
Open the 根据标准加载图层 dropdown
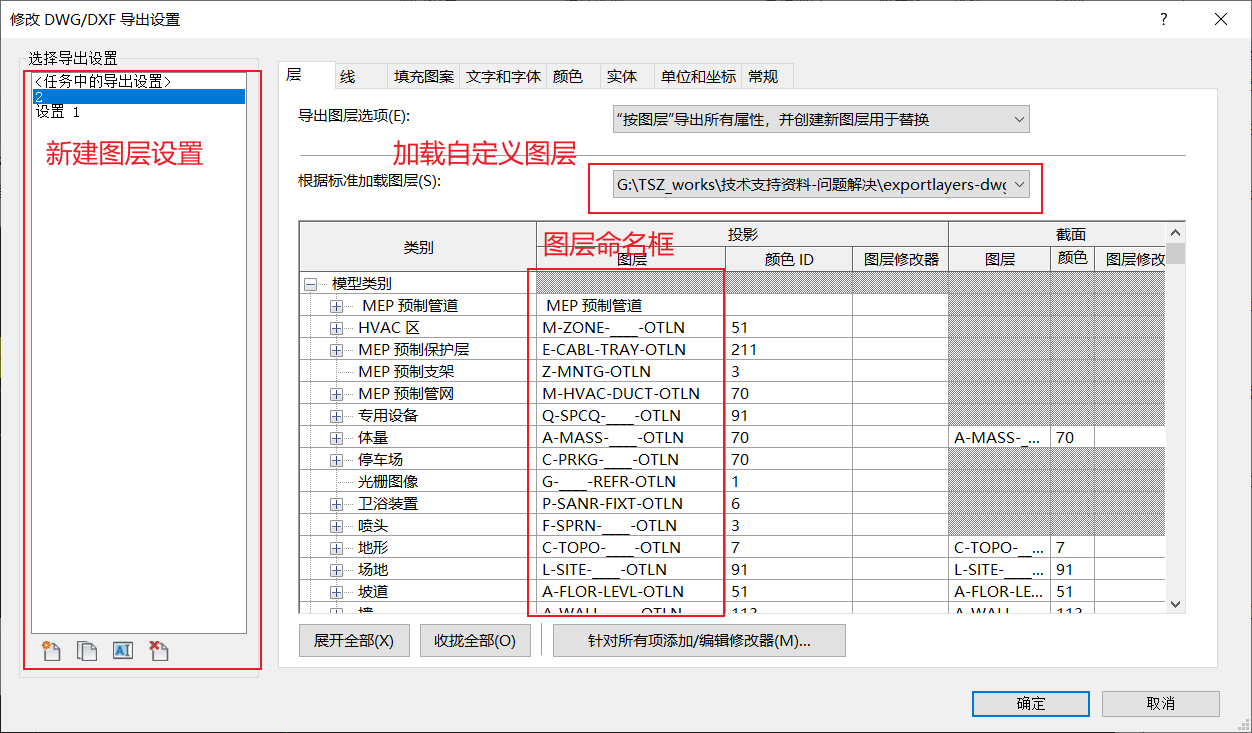click(820, 184)
